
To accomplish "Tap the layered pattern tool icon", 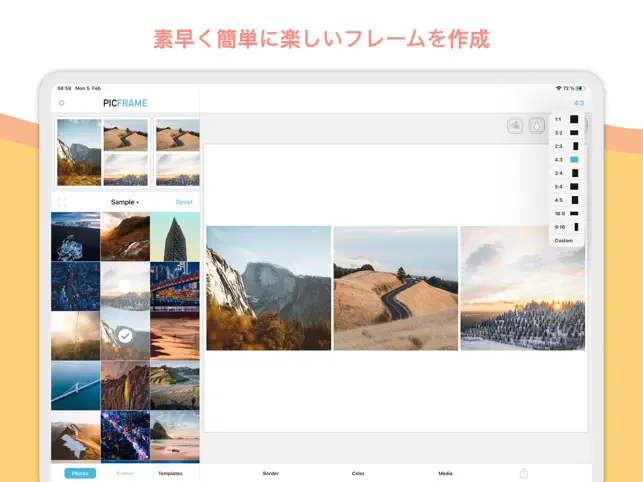I will click(515, 126).
